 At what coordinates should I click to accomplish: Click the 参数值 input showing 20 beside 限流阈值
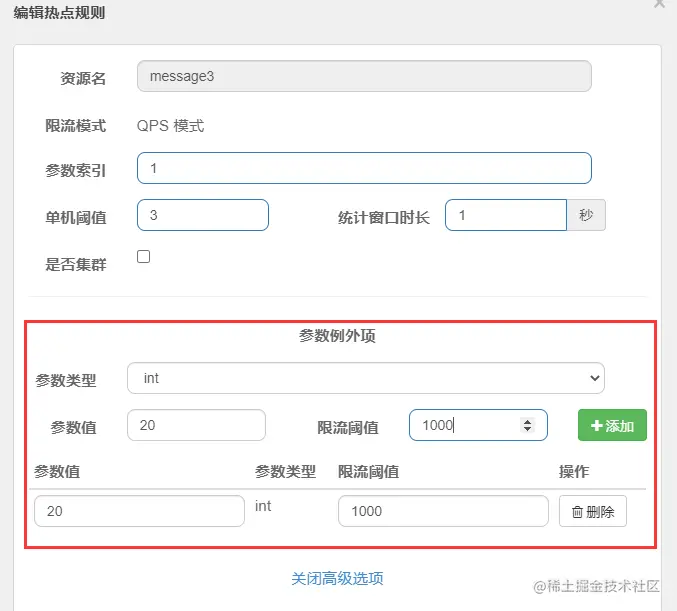[196, 425]
